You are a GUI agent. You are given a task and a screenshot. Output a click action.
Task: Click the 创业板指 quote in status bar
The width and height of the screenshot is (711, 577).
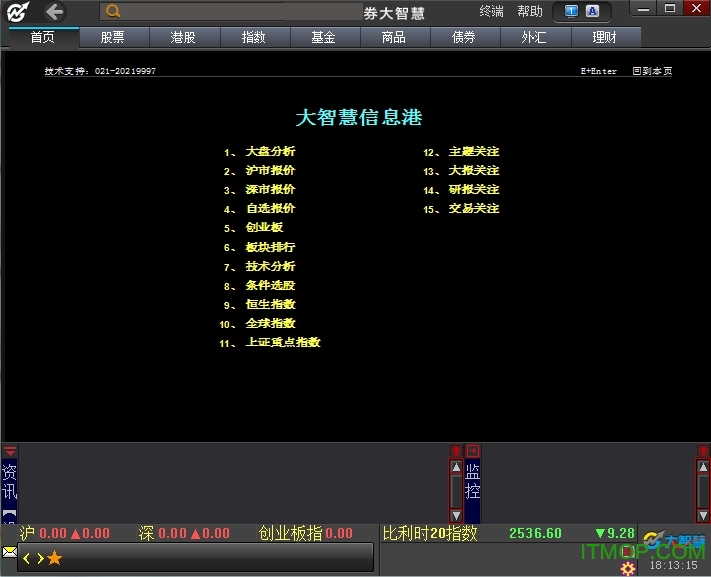pos(306,533)
